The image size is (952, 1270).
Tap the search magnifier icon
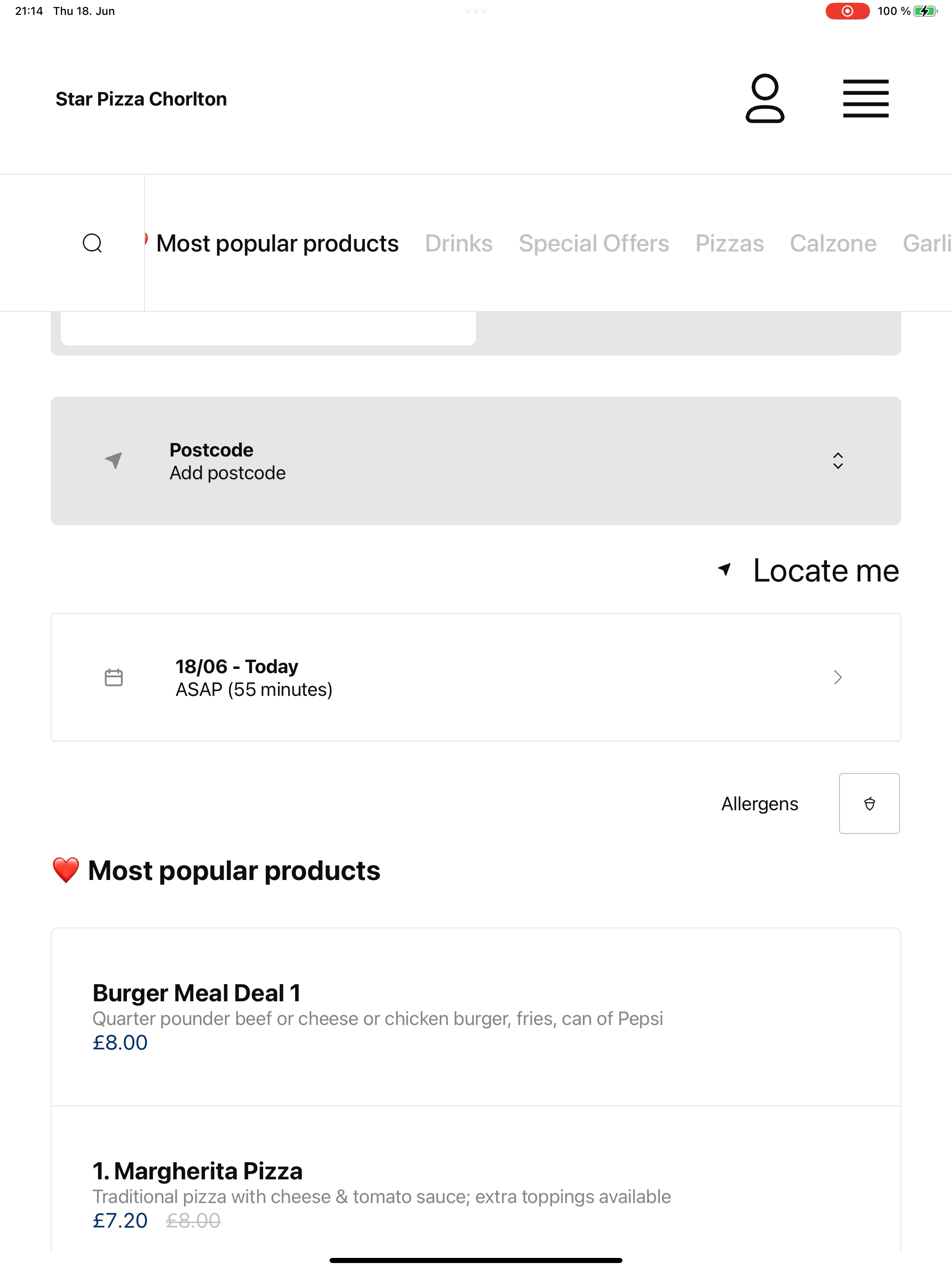click(93, 243)
